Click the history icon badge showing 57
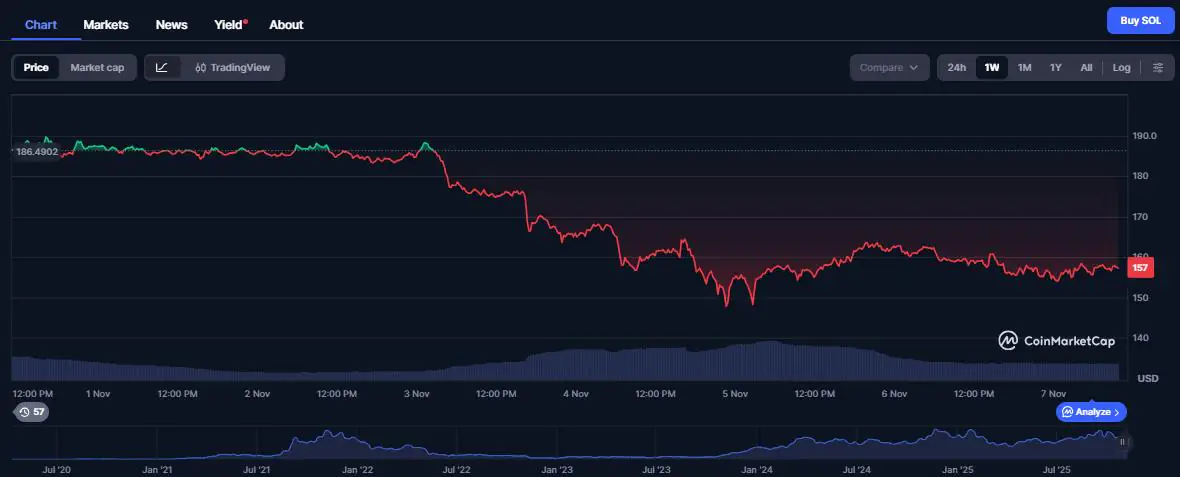 (32, 412)
